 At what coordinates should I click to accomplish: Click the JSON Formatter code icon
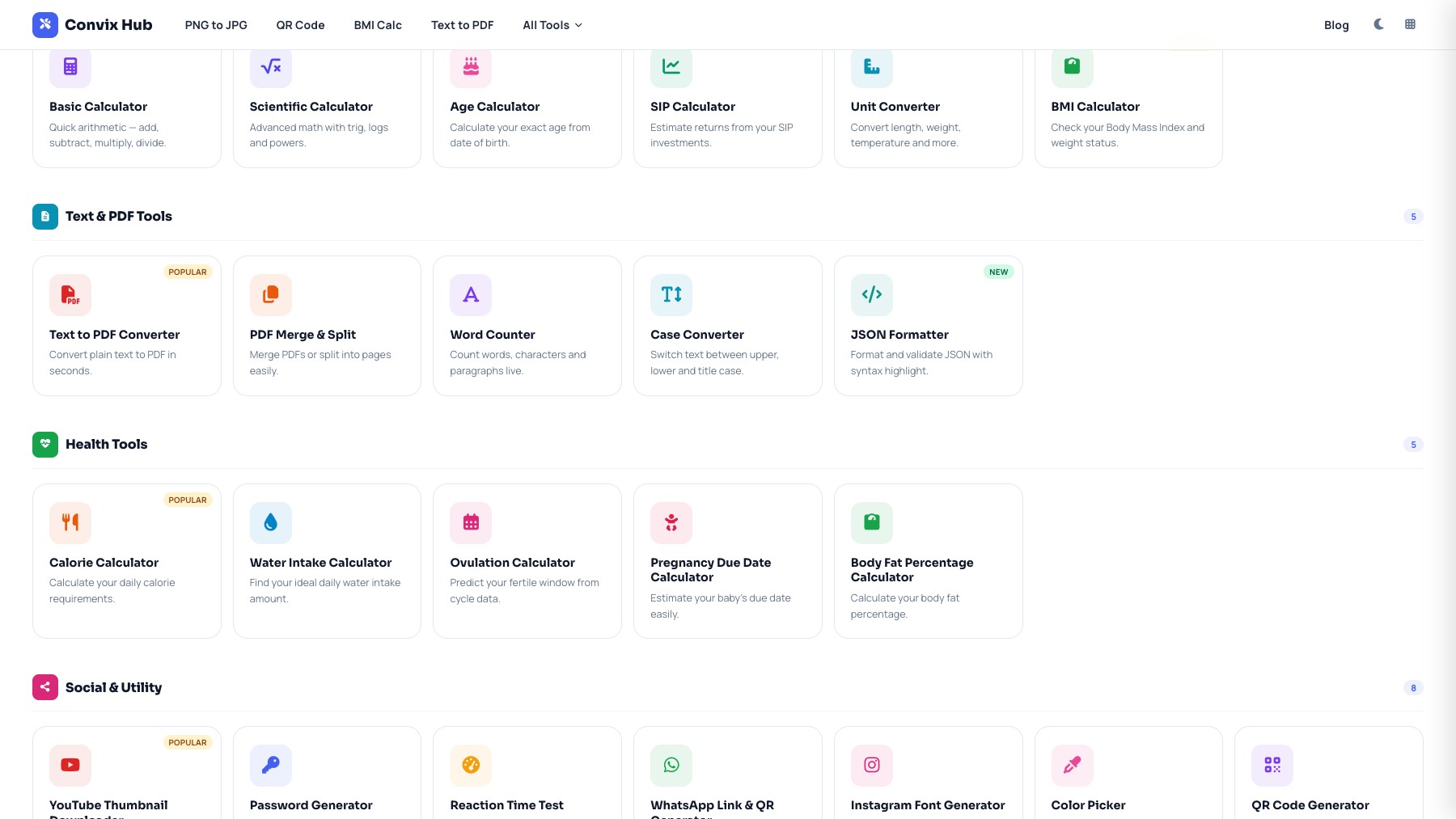(872, 295)
